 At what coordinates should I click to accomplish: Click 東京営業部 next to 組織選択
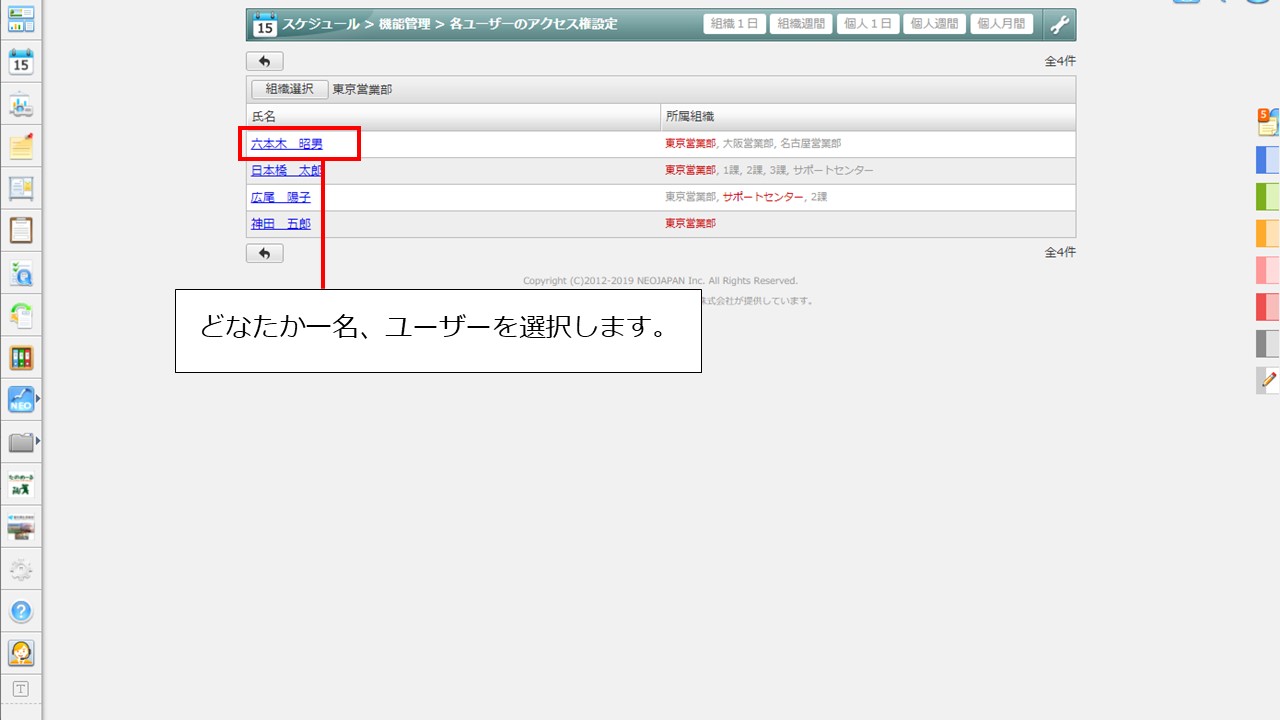[362, 89]
